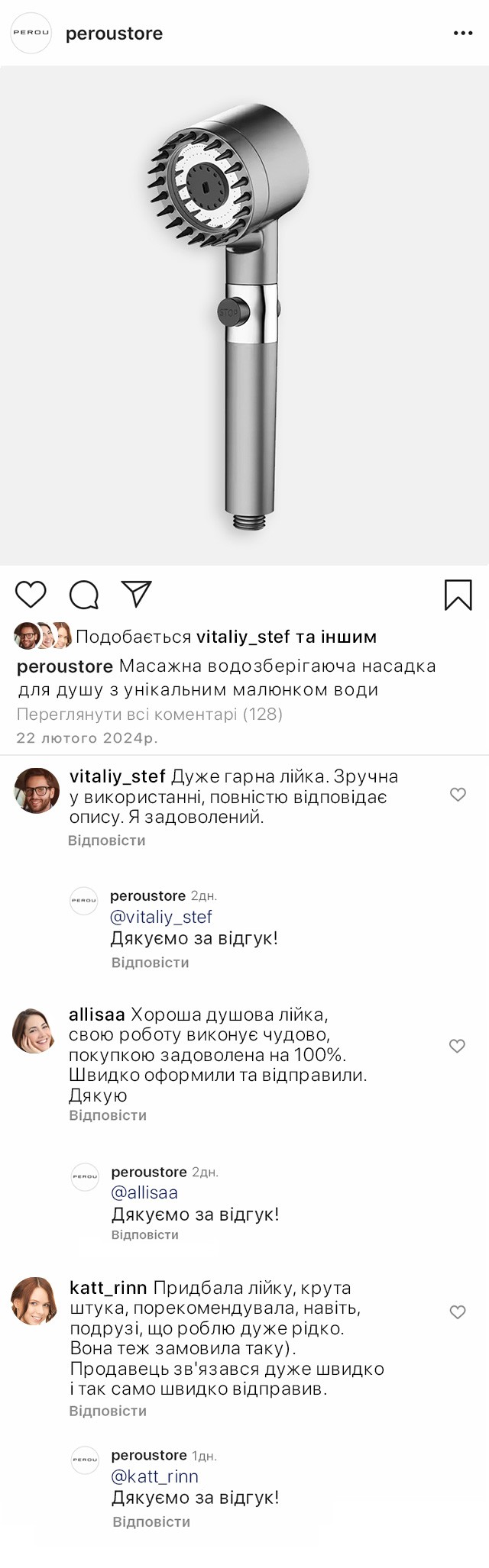Open the peroustore username in the header

(114, 34)
